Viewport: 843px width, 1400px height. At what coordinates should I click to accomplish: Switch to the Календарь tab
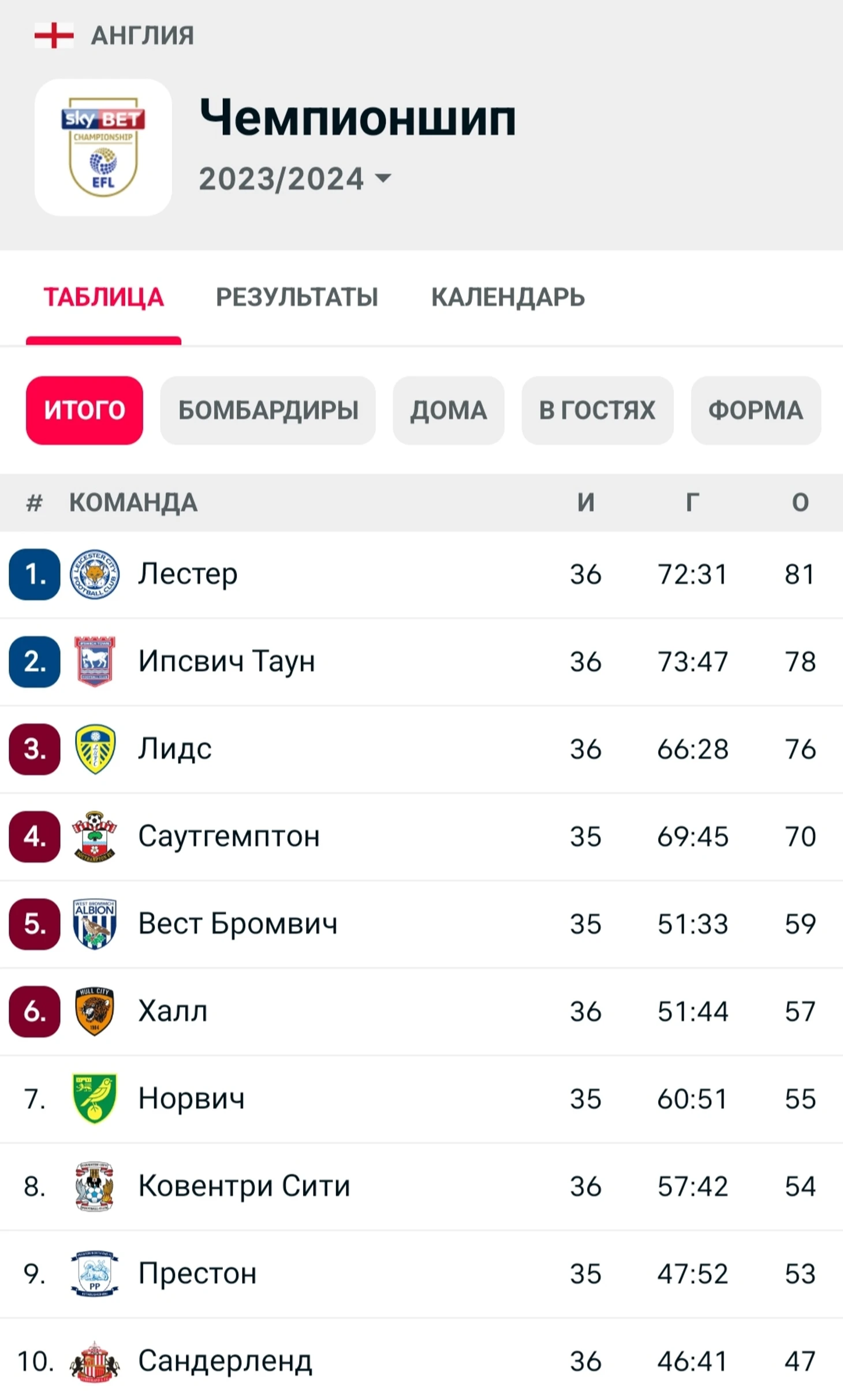coord(508,297)
